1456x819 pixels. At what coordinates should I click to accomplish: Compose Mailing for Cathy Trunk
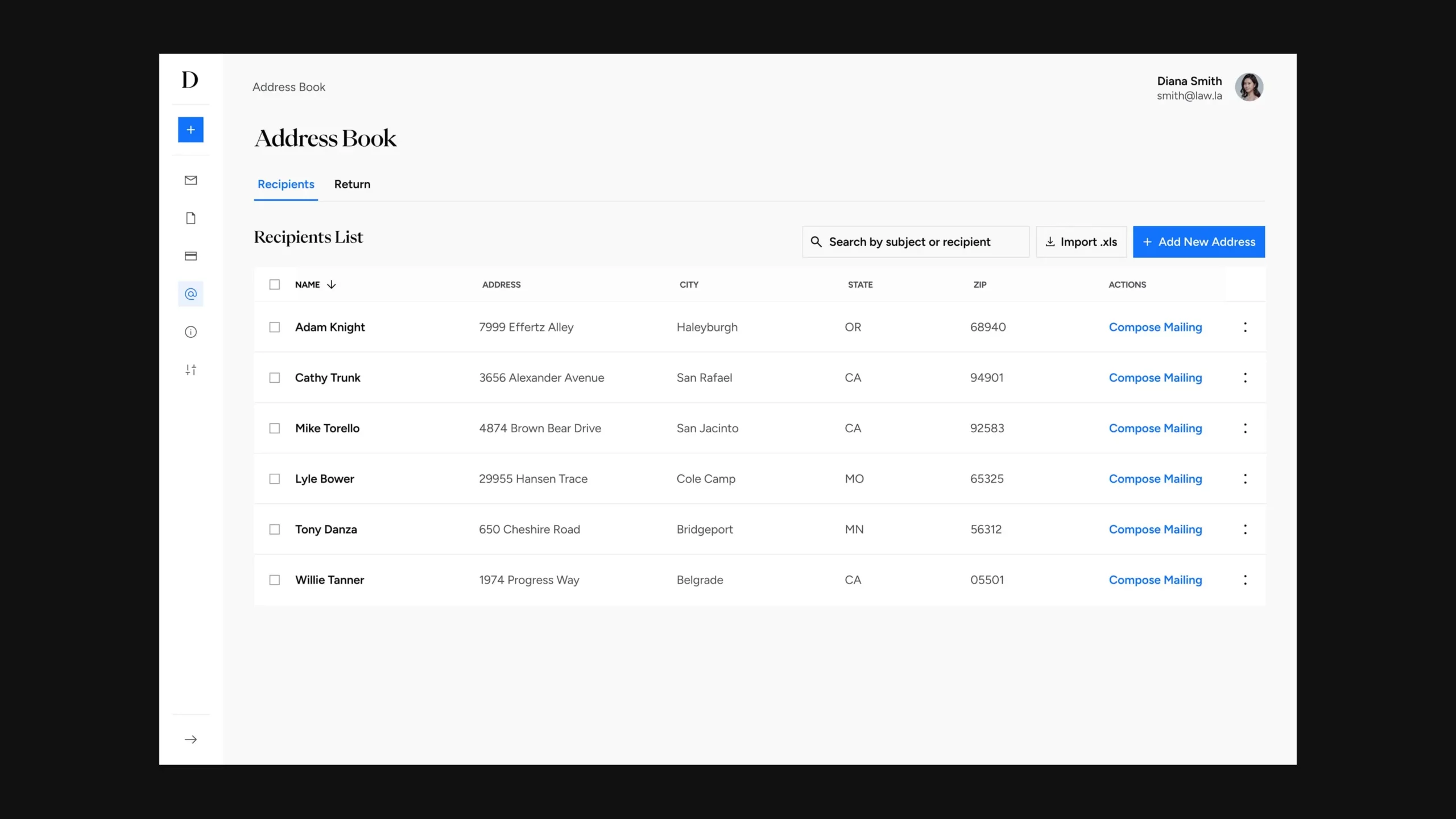click(x=1155, y=378)
